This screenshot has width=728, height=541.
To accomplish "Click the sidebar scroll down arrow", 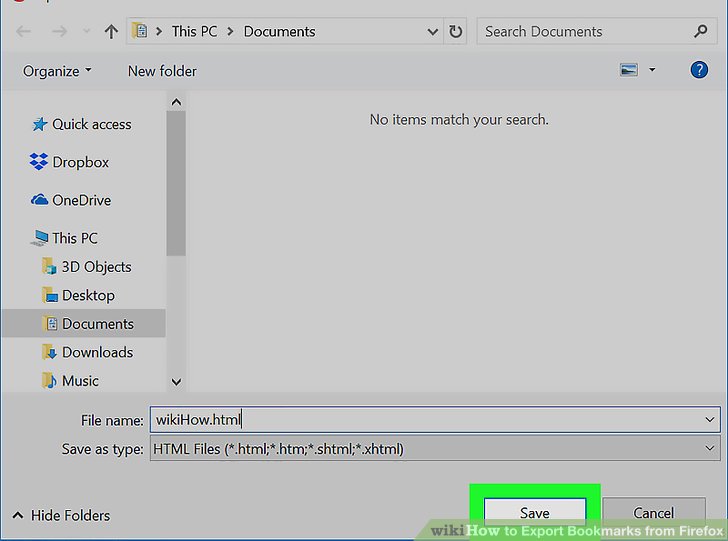I will (176, 382).
